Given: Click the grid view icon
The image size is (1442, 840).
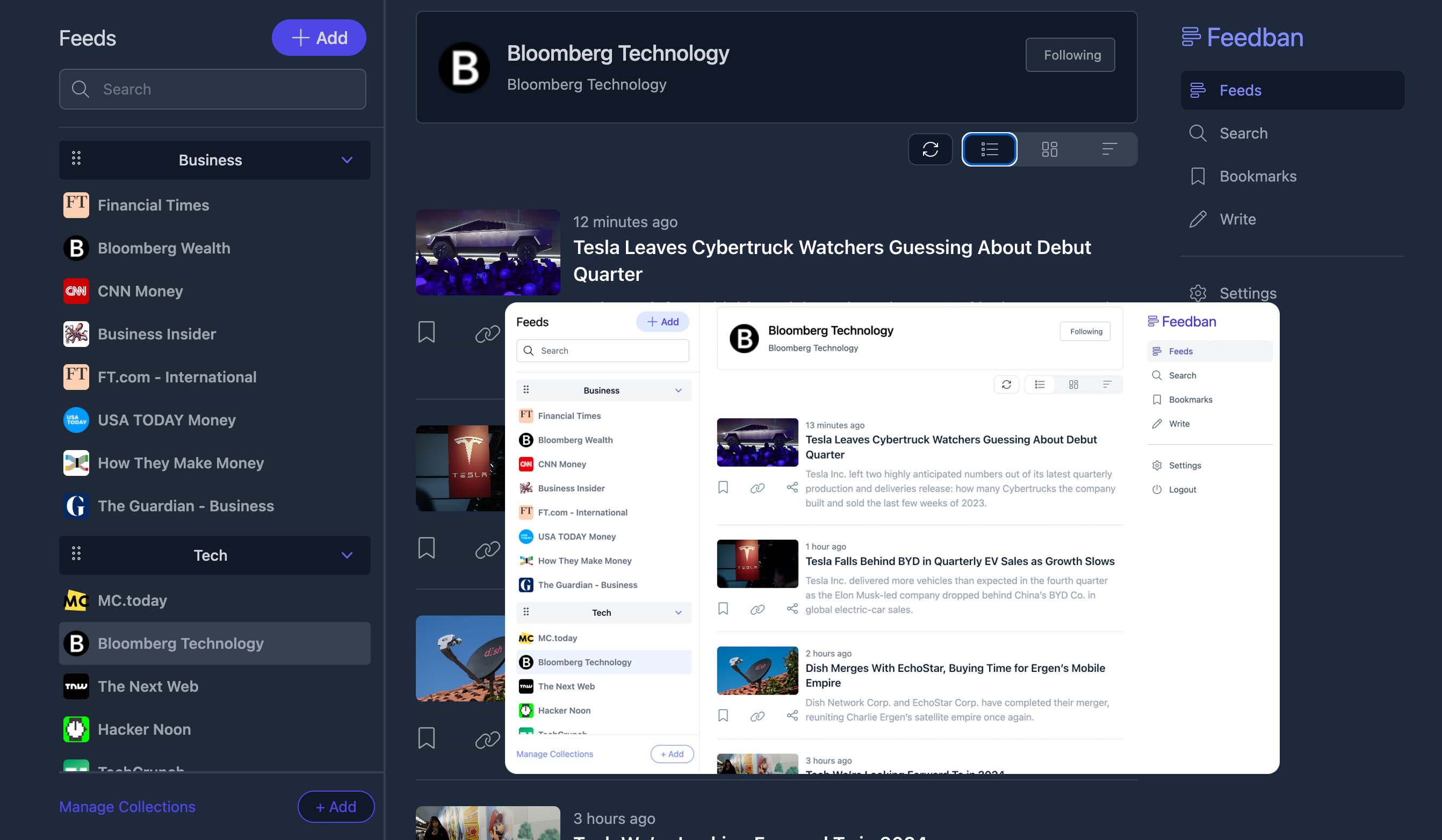Looking at the screenshot, I should (x=1049, y=149).
